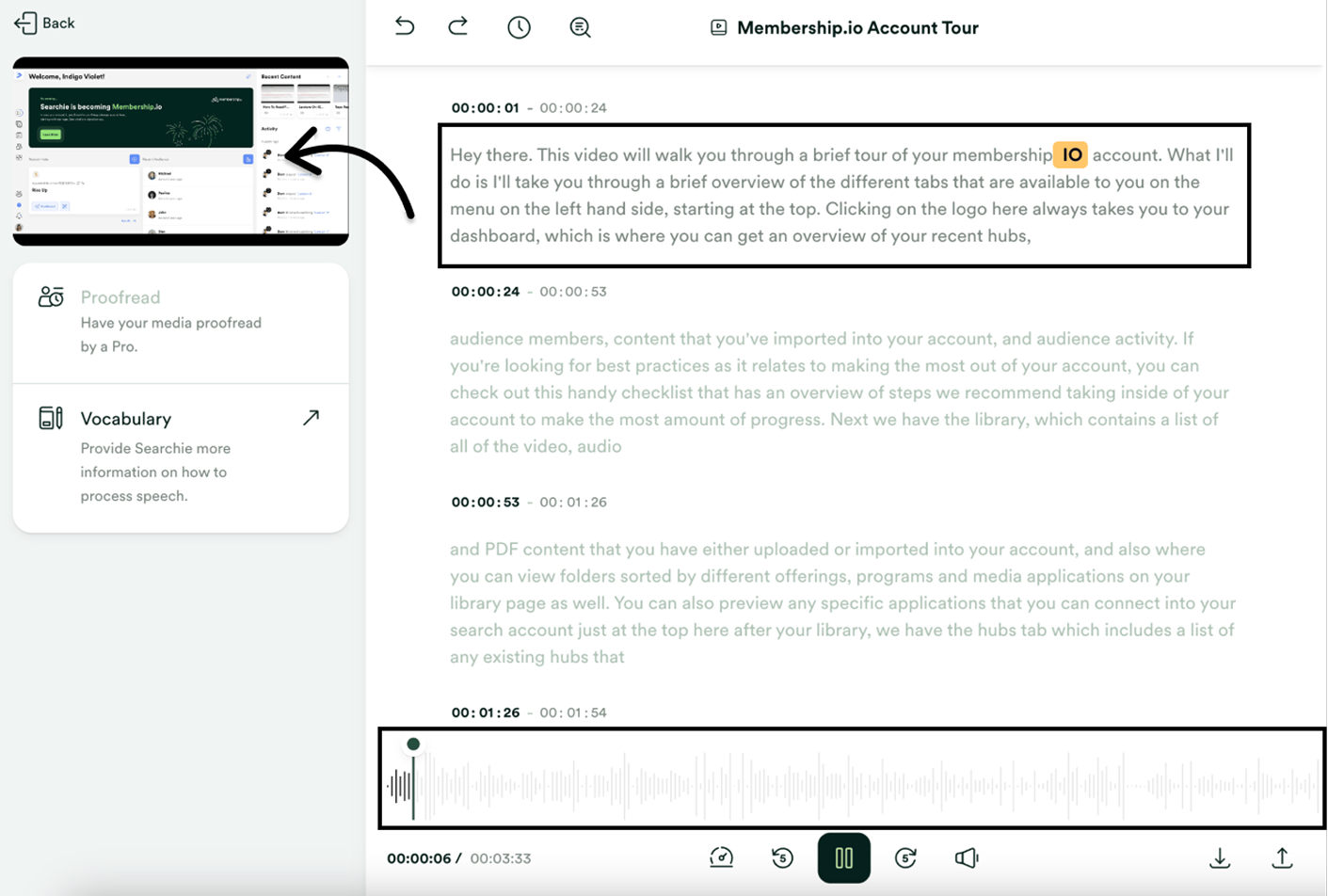Image resolution: width=1328 pixels, height=896 pixels.
Task: Click the share upload icon
Action: tap(1282, 857)
